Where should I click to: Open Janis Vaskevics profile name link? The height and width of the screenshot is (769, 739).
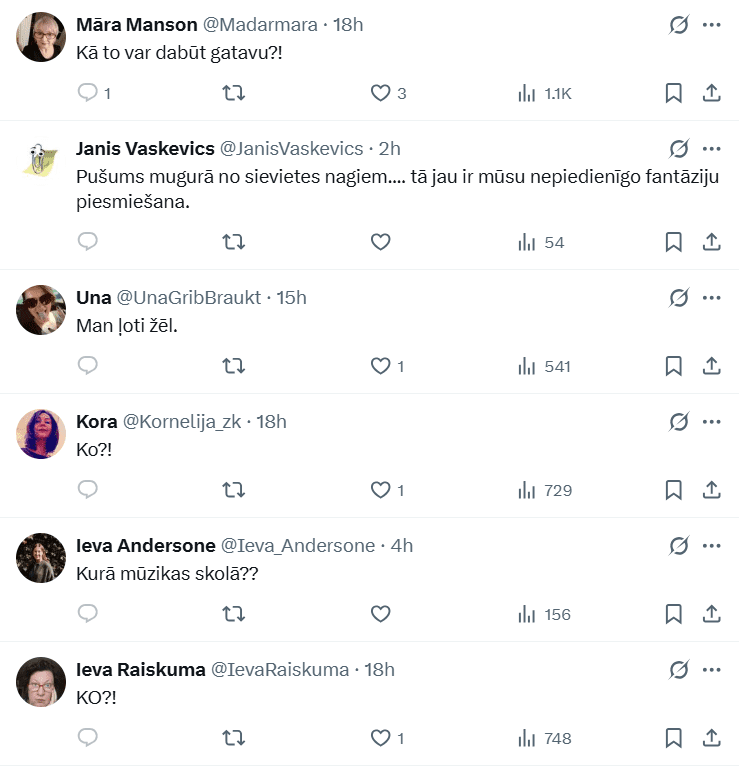coord(145,148)
